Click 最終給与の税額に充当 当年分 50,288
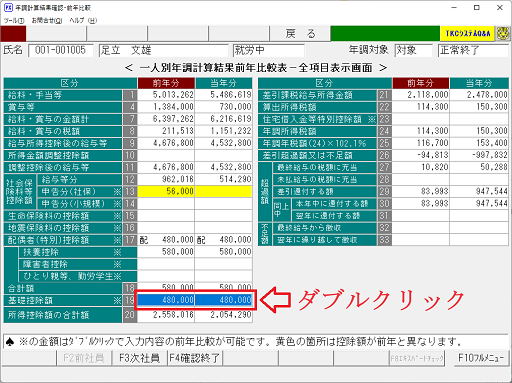The height and width of the screenshot is (383, 512). click(479, 167)
